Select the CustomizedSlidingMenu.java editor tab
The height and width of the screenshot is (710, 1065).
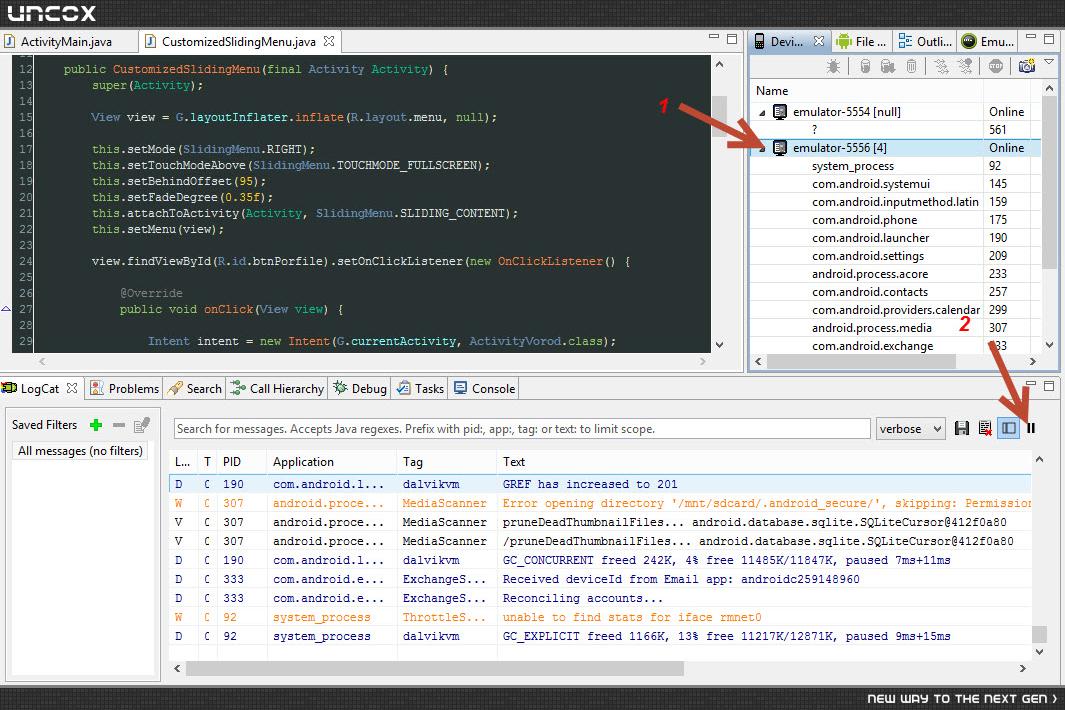click(238, 41)
